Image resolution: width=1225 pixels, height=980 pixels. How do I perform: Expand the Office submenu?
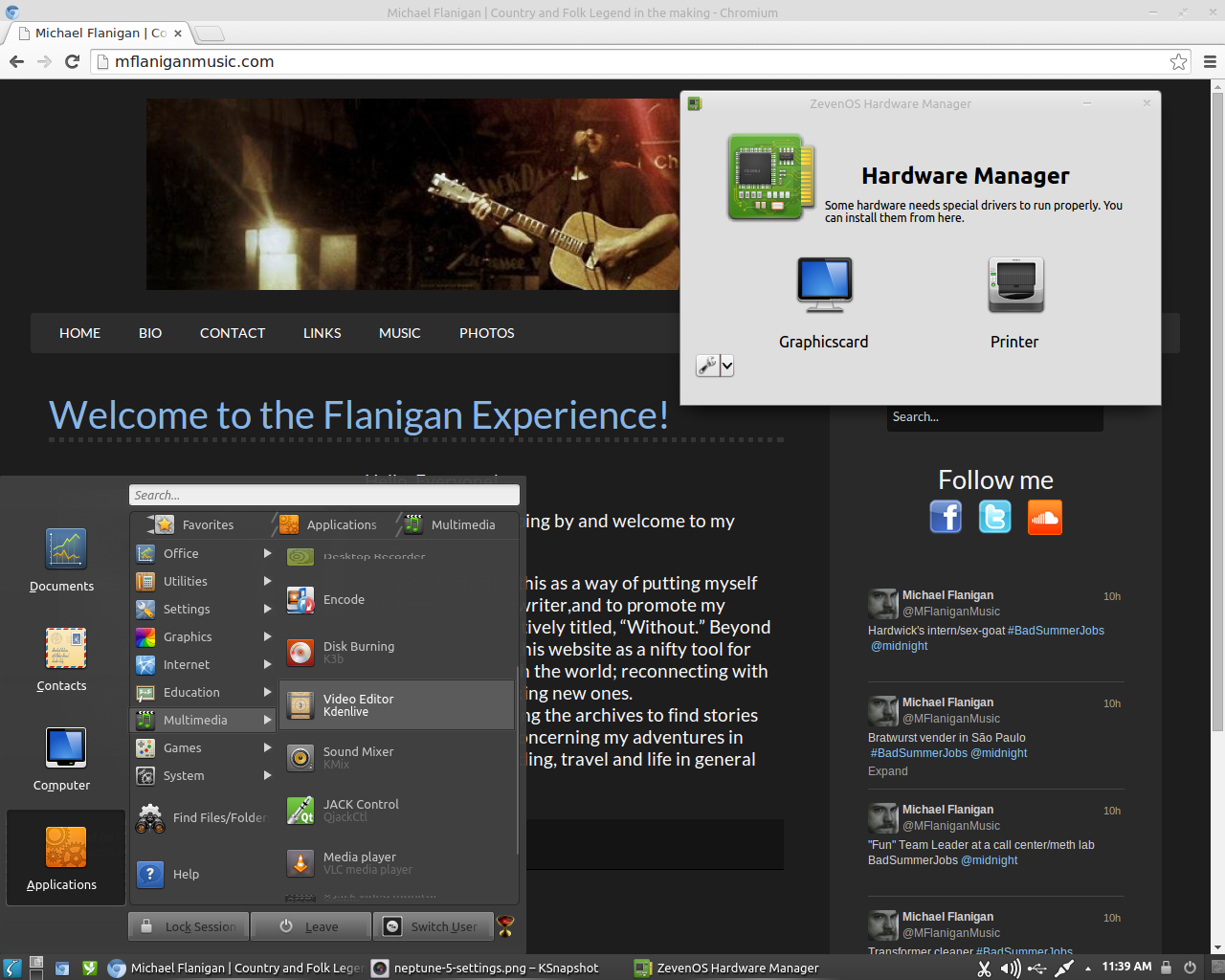[x=204, y=553]
